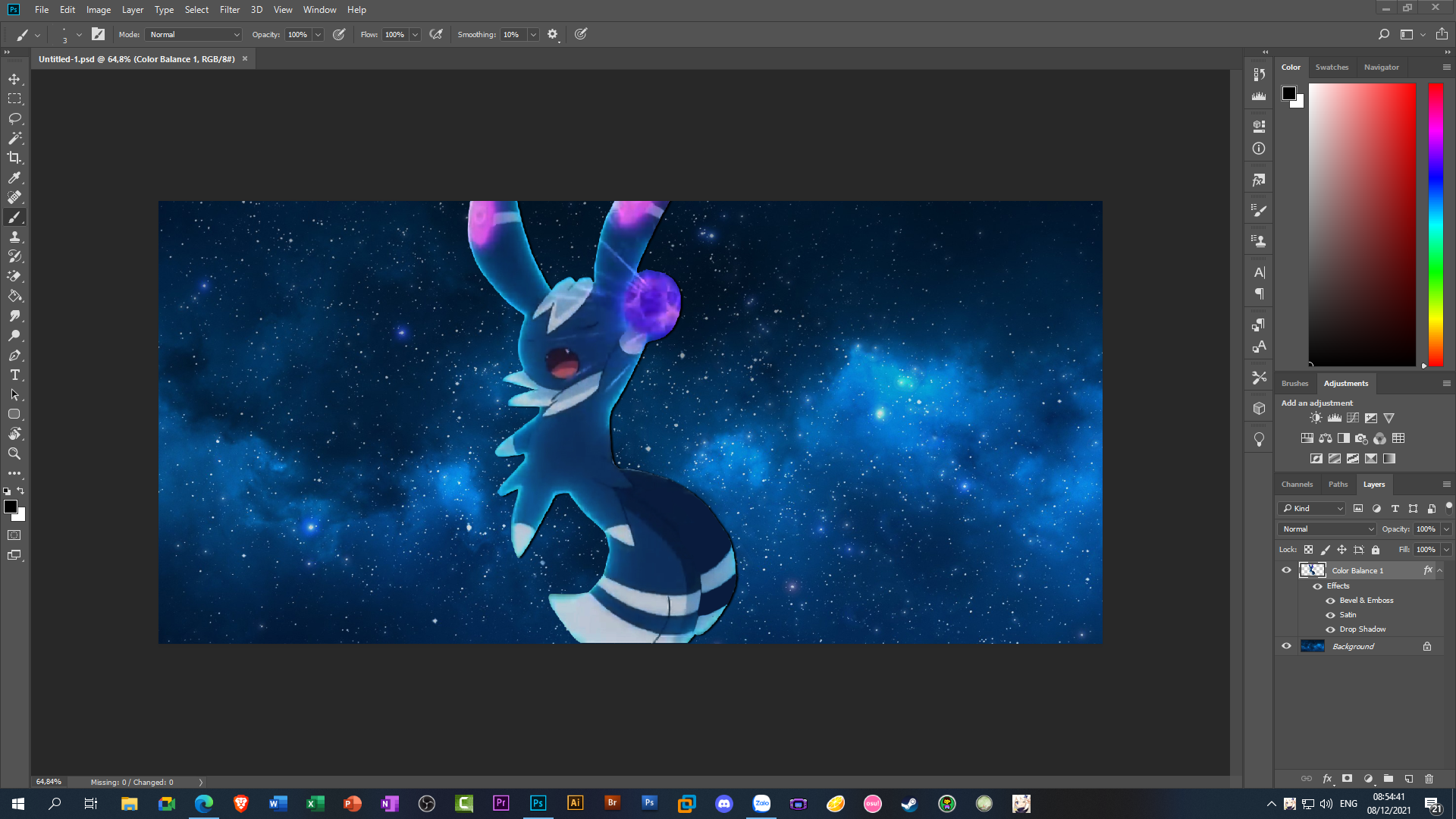The image size is (1456, 819).
Task: Add a Levels adjustment
Action: coord(1334,418)
